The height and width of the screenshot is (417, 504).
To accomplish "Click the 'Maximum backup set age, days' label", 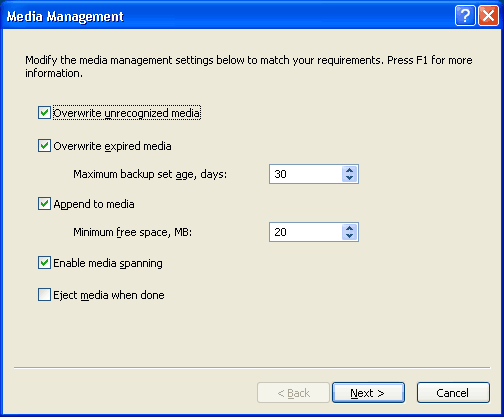I will [150, 174].
